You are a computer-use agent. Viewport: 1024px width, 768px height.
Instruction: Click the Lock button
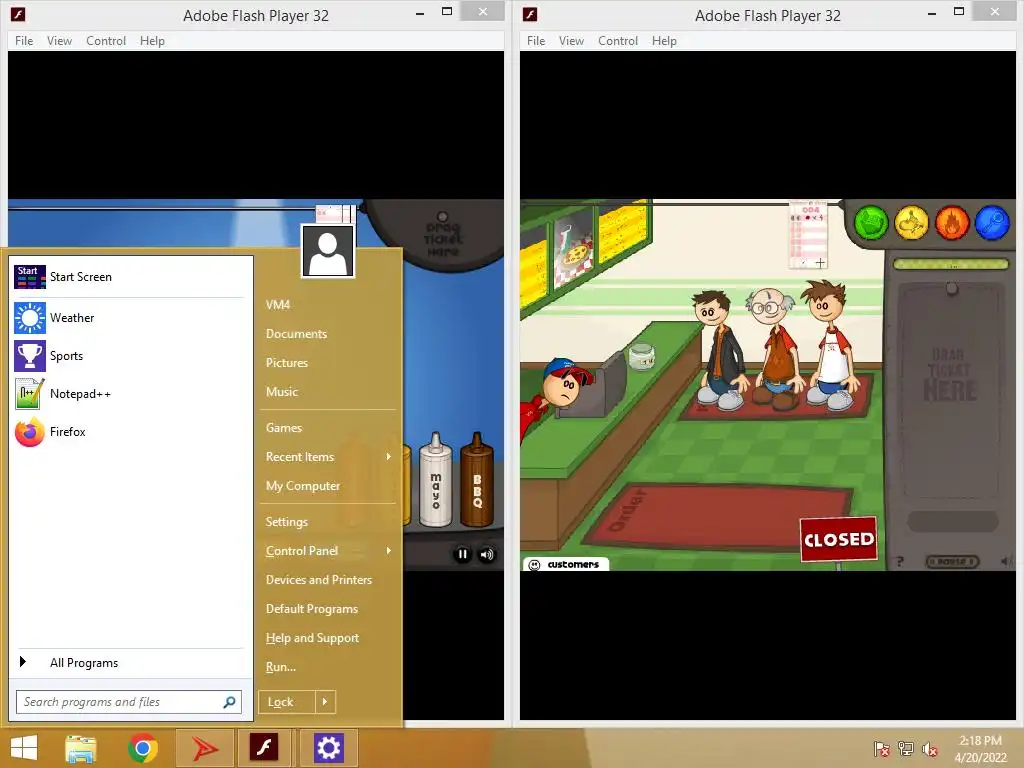tap(287, 702)
